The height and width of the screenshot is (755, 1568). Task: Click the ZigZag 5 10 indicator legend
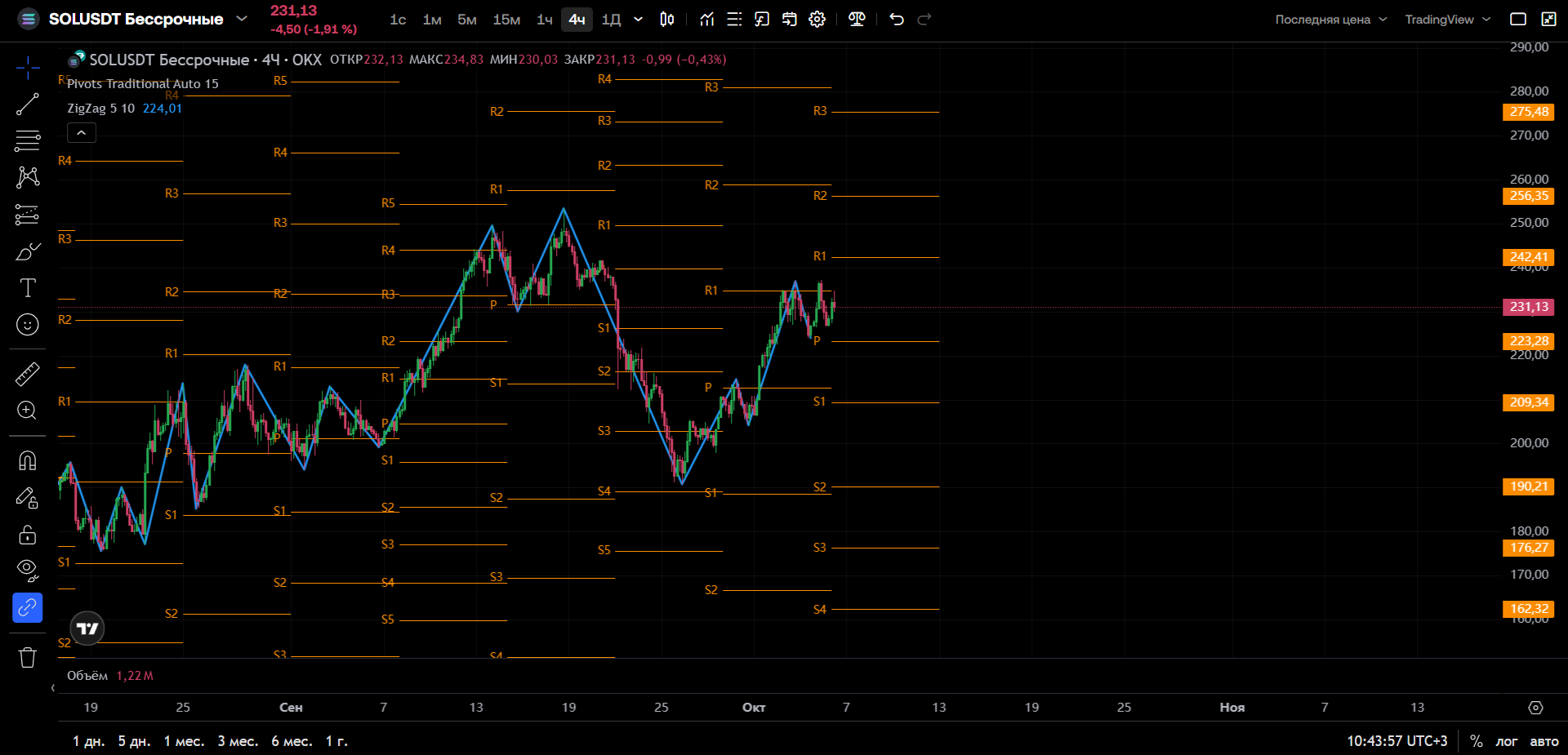point(100,109)
